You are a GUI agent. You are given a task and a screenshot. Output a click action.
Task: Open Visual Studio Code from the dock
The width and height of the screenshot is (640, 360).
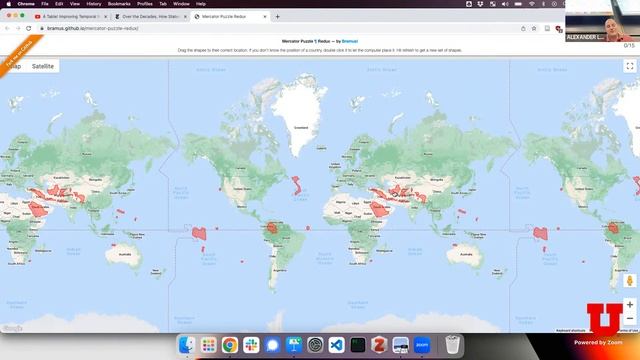coord(336,345)
